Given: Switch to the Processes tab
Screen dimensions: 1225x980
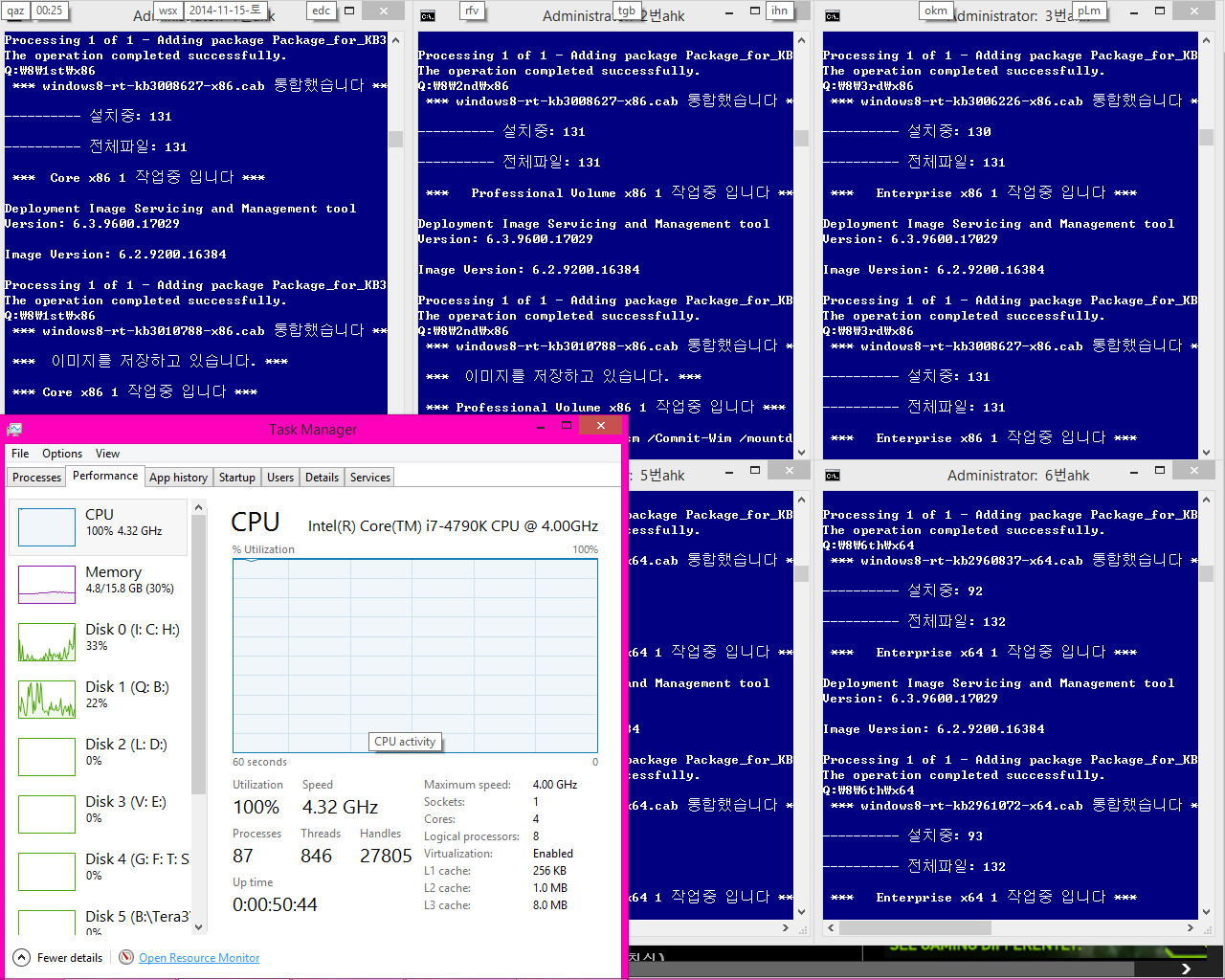Looking at the screenshot, I should 37,477.
